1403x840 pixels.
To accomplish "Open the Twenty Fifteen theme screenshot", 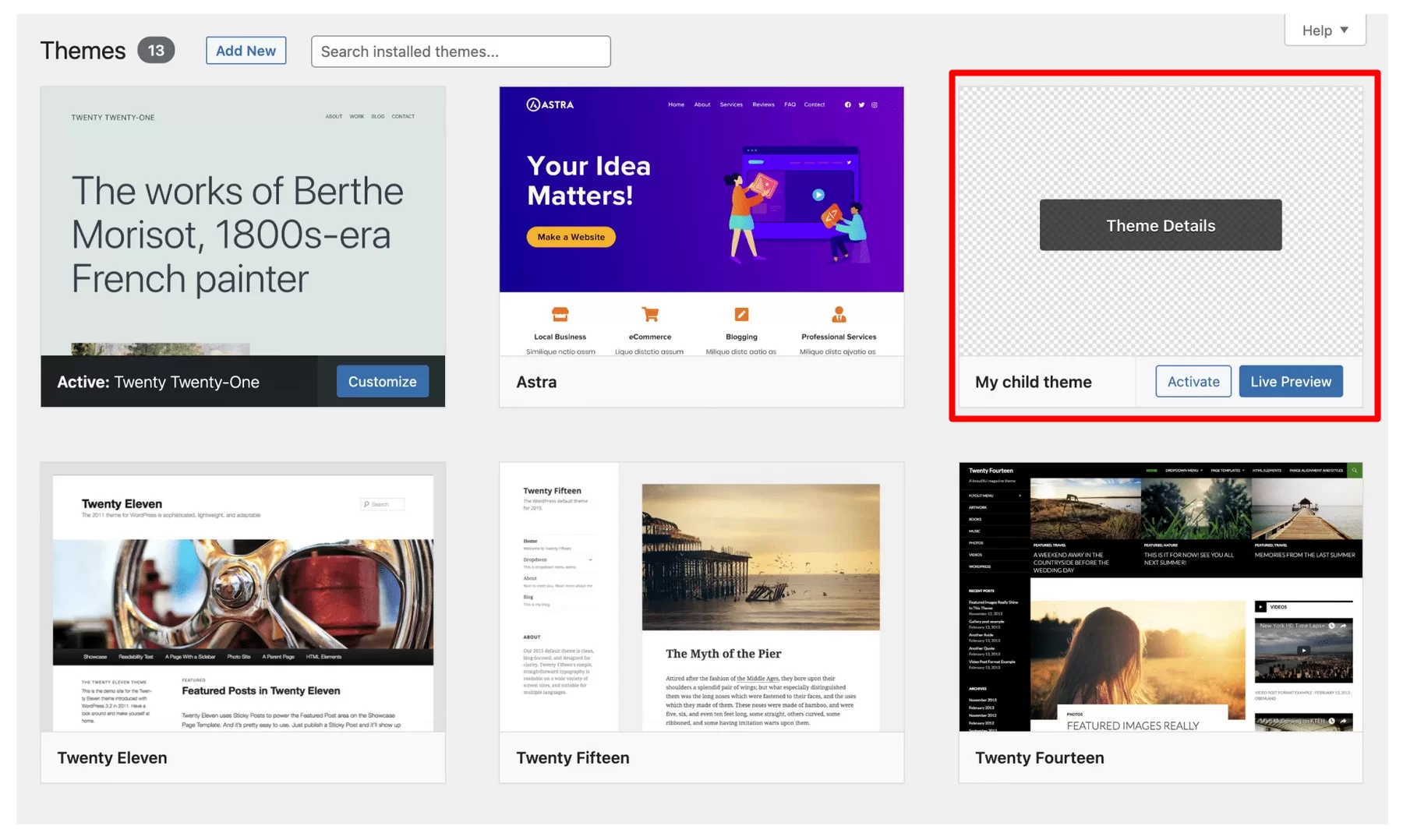I will pos(701,597).
